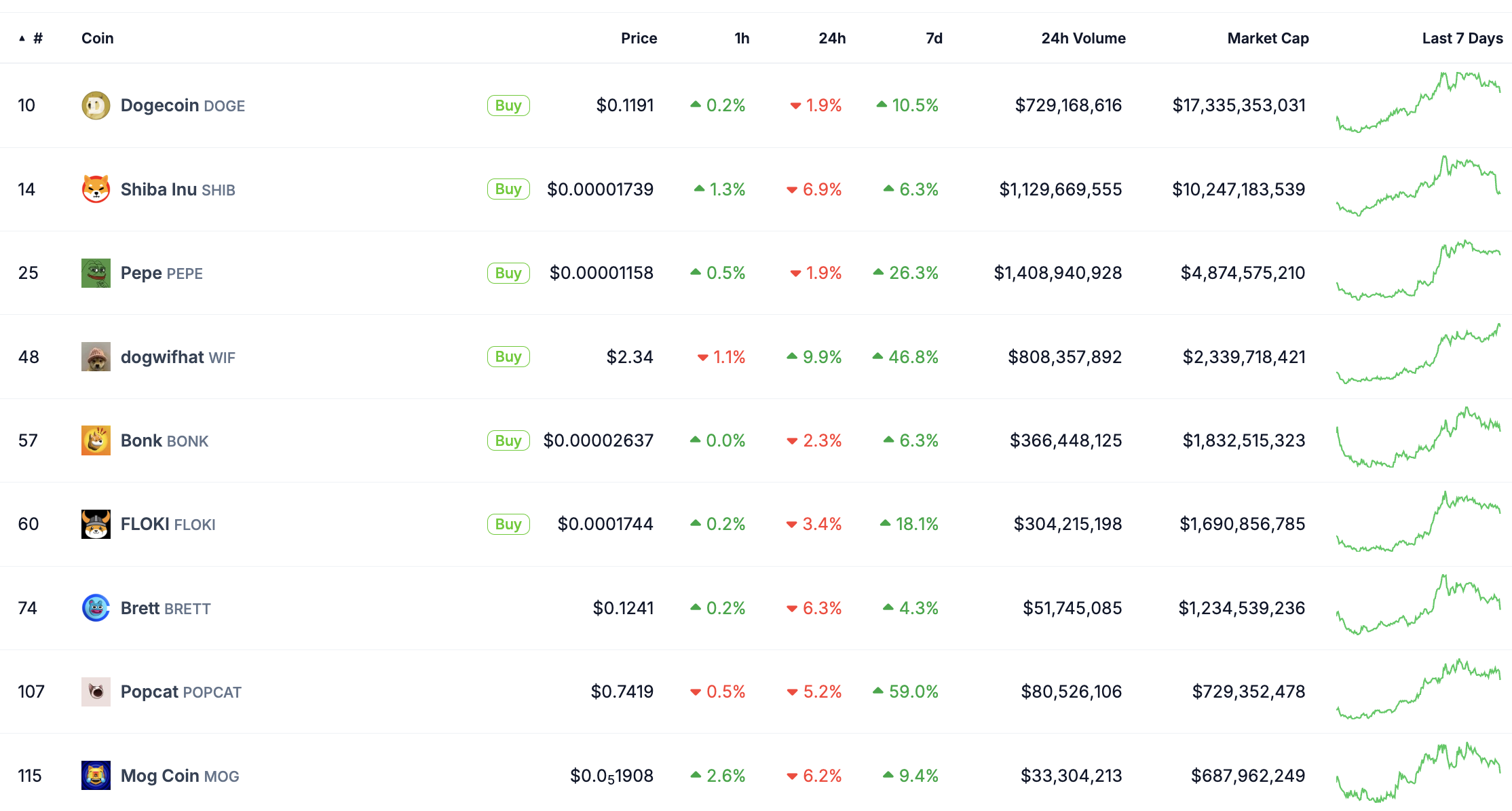The image size is (1512, 811).
Task: Select the dogwifhat coin icon
Action: [x=96, y=357]
